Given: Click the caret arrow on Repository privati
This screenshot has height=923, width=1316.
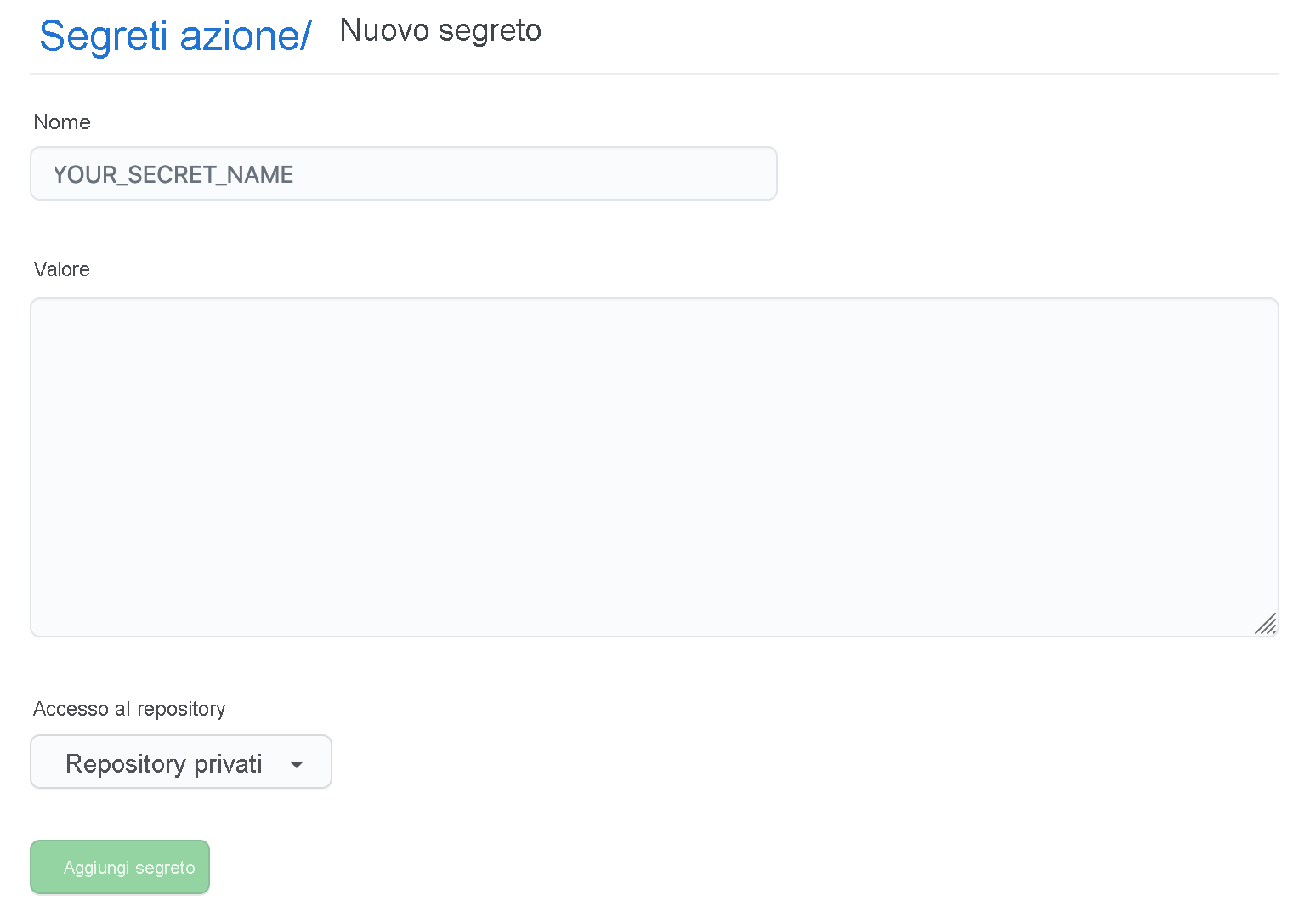Looking at the screenshot, I should (296, 764).
